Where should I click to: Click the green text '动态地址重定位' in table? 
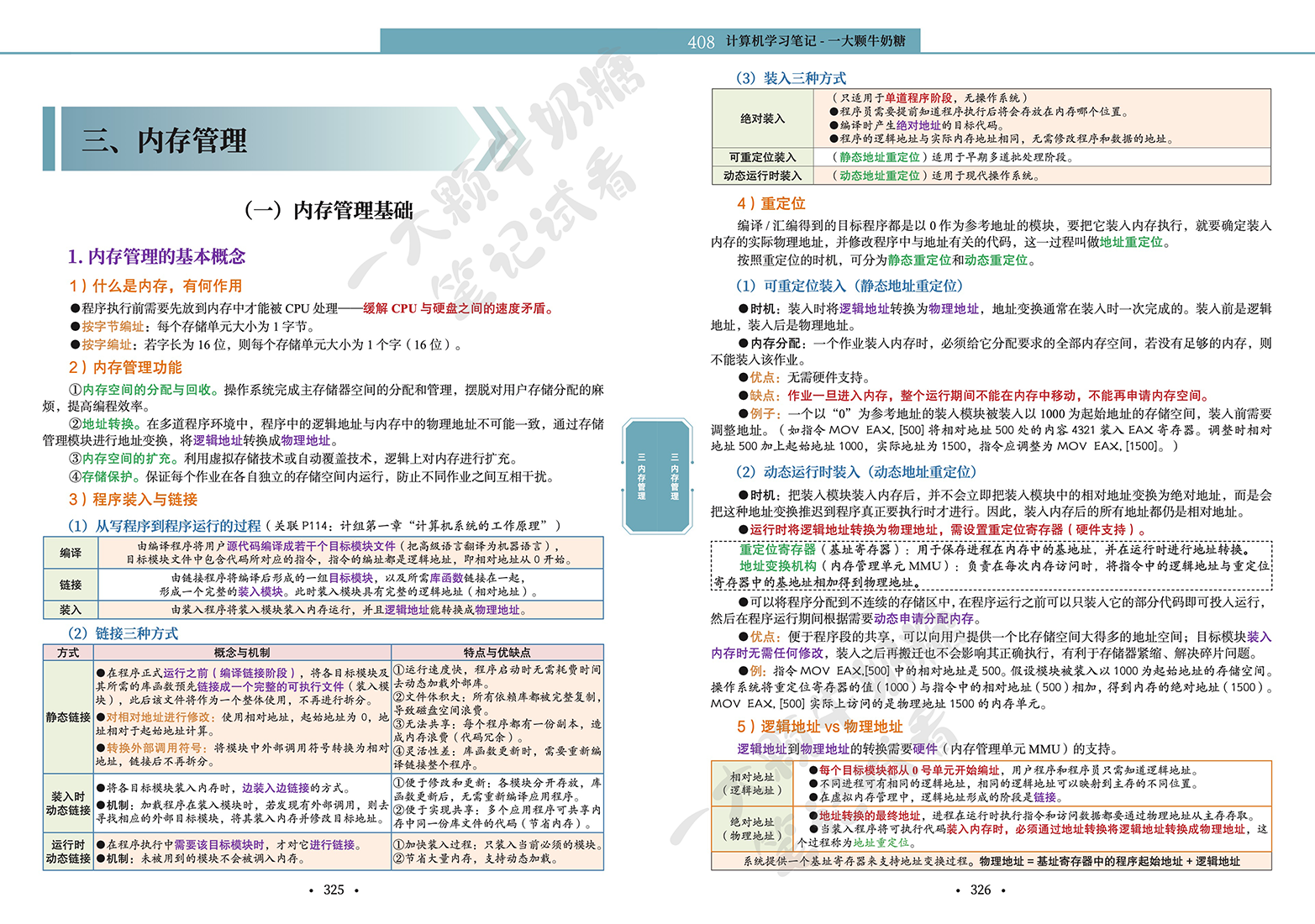880,176
